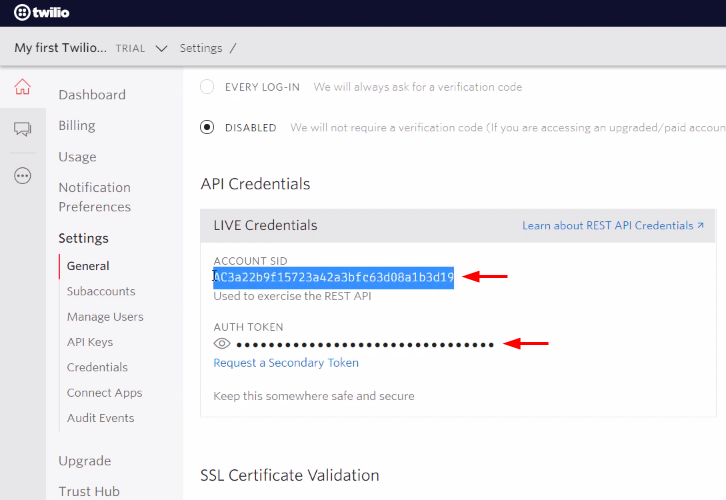This screenshot has height=500, width=726.
Task: Click the API Credentials heading
Action: point(255,184)
